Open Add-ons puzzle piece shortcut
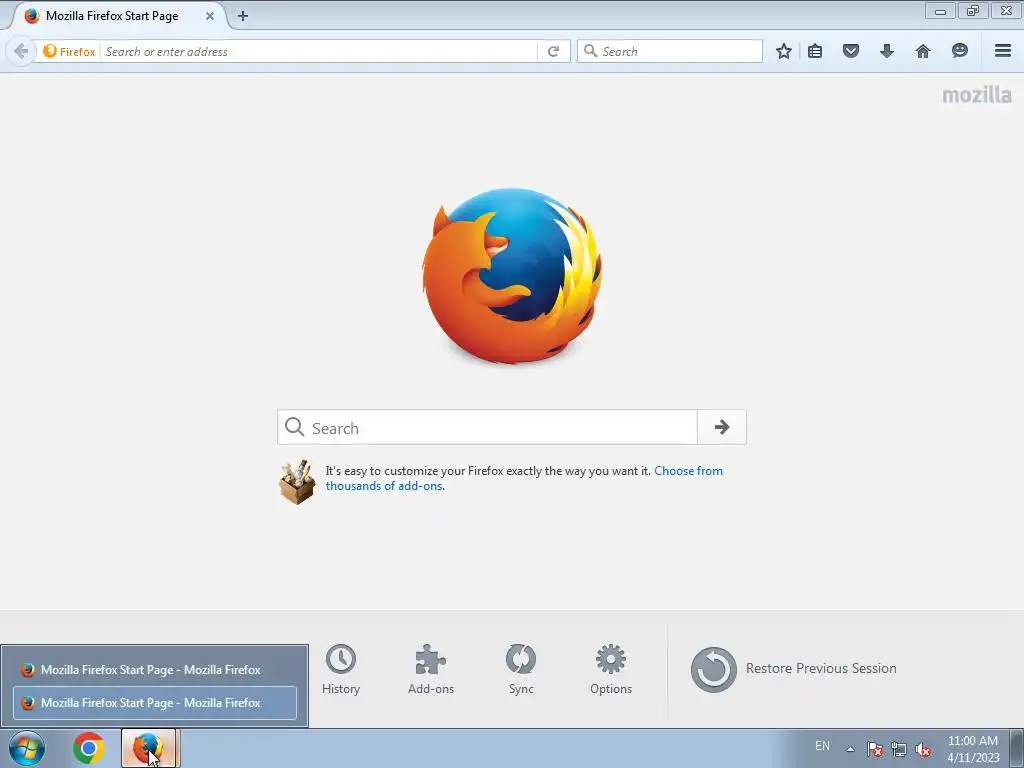 click(431, 669)
